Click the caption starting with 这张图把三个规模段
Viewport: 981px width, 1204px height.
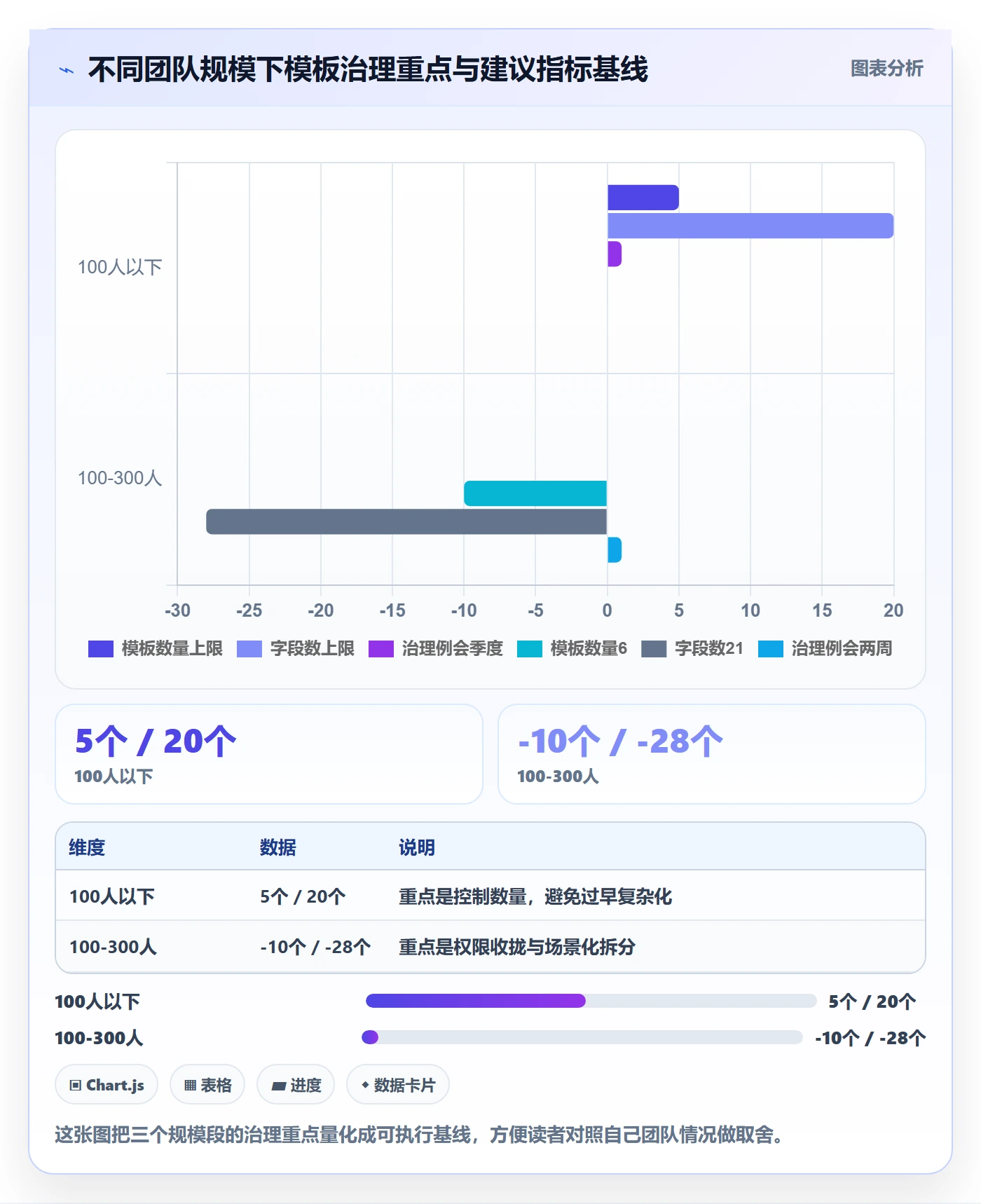tap(419, 1134)
